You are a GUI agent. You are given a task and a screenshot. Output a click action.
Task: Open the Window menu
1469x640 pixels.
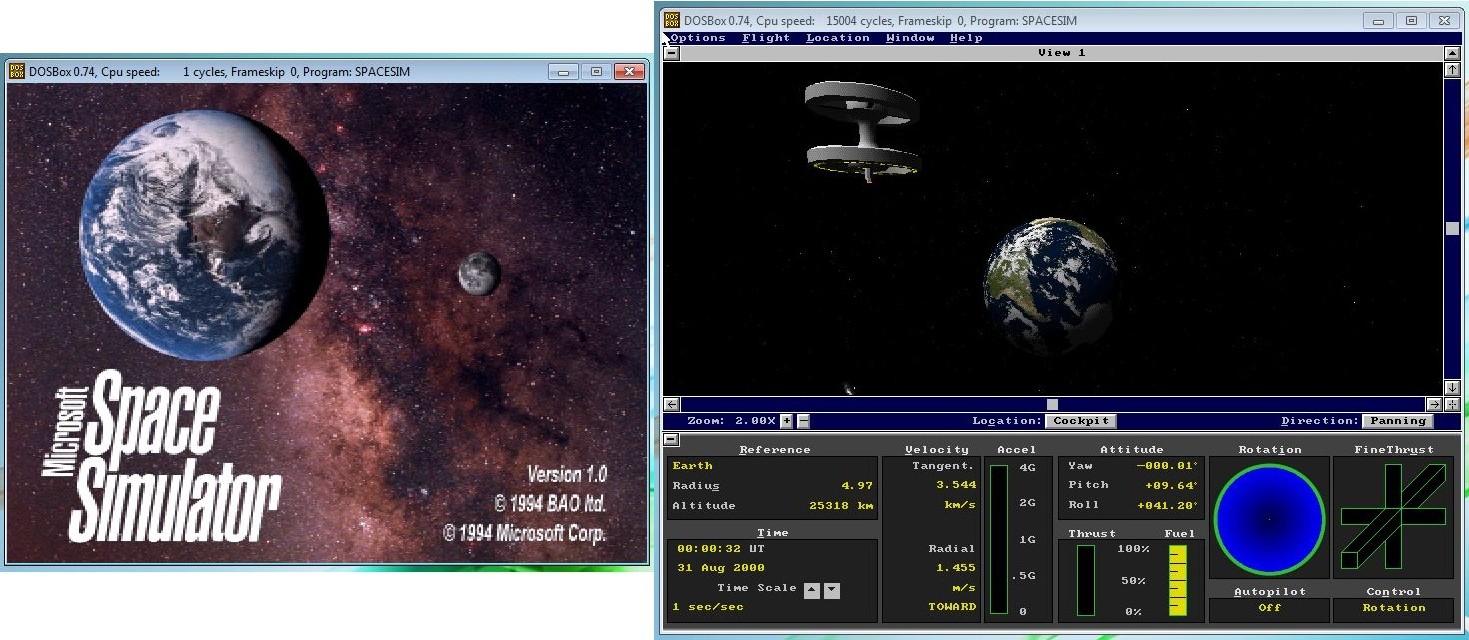pos(910,38)
